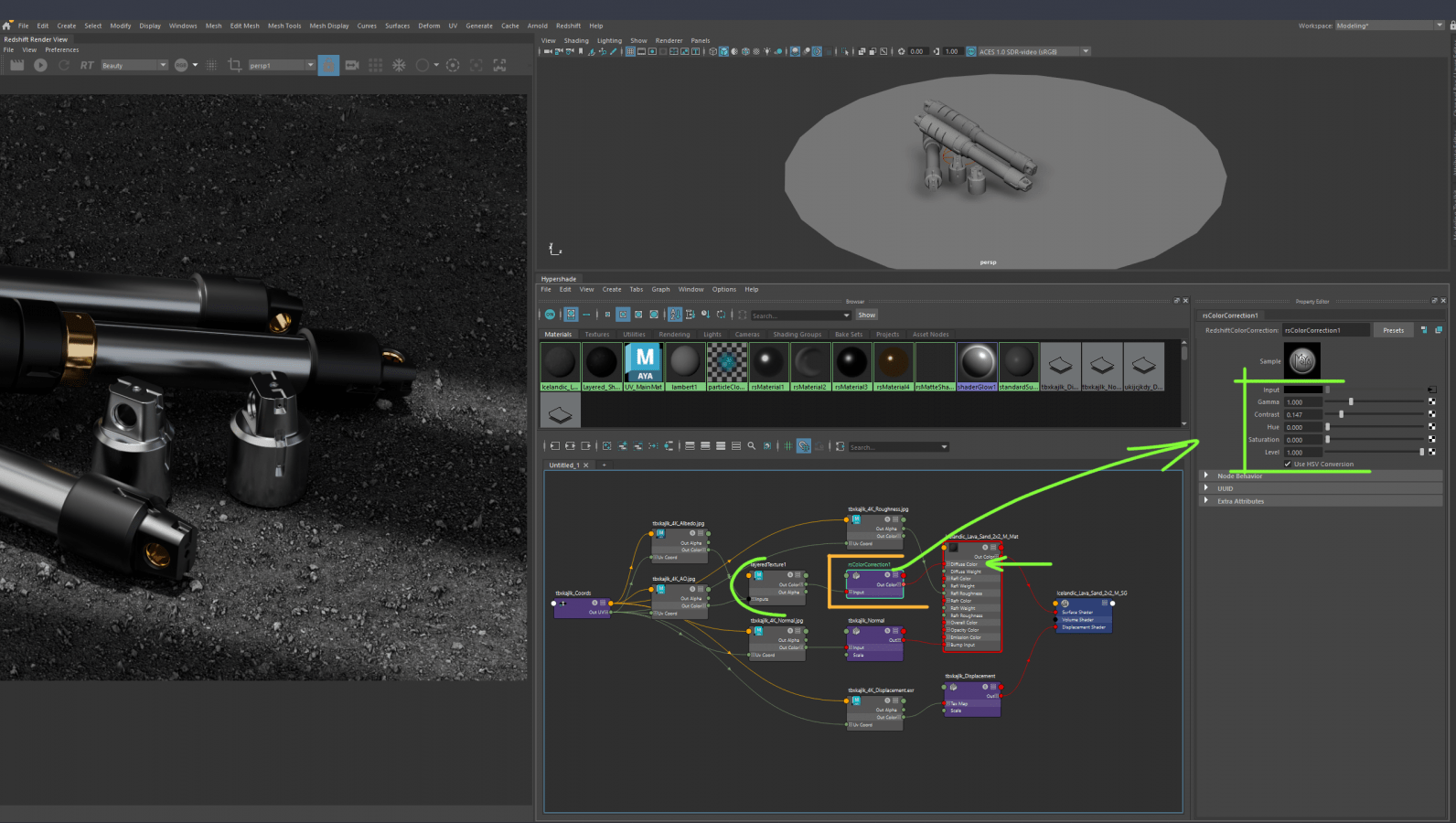Click the RT real-time render icon
1456x823 pixels.
pyautogui.click(x=87, y=65)
